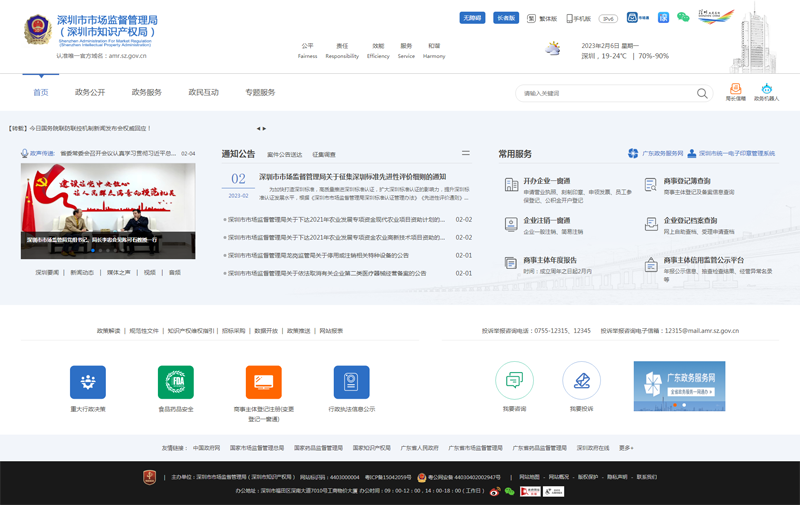Open 商事主体信用监管公示平台 icon
This screenshot has height=505, width=800.
651,265
